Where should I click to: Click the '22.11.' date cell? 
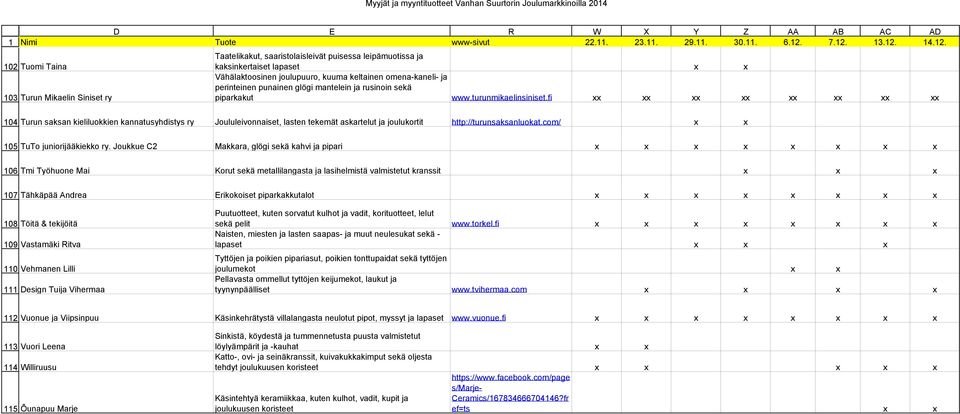coord(596,42)
